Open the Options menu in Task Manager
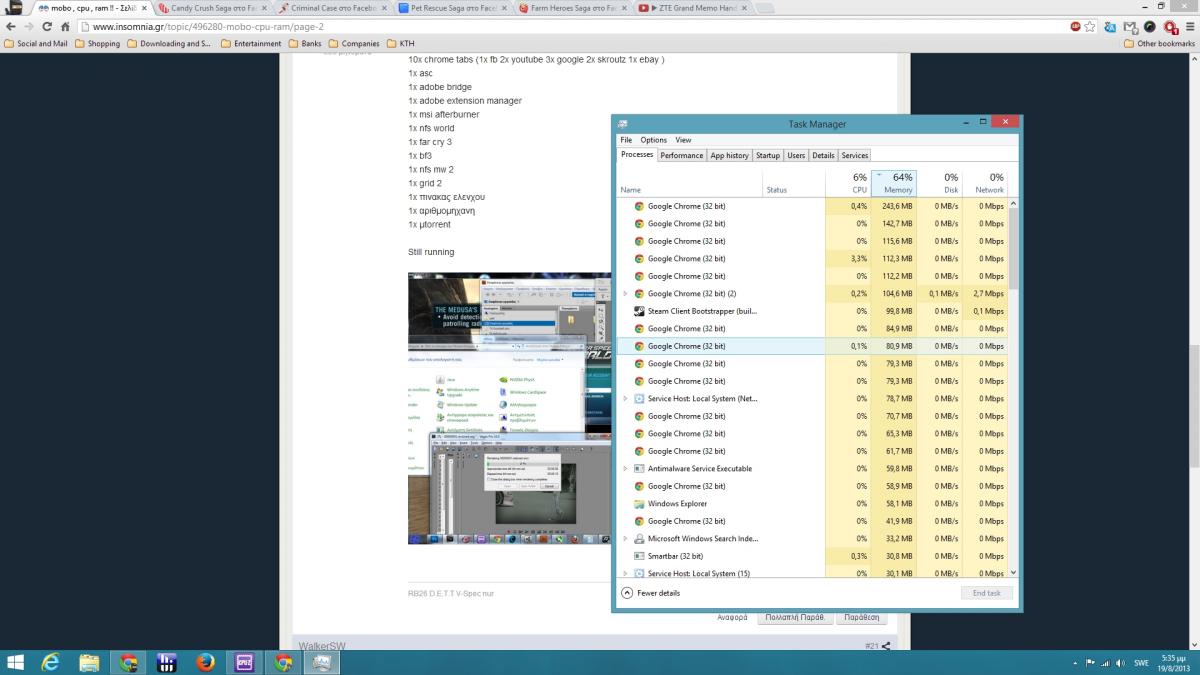Viewport: 1200px width, 675px height. 653,140
